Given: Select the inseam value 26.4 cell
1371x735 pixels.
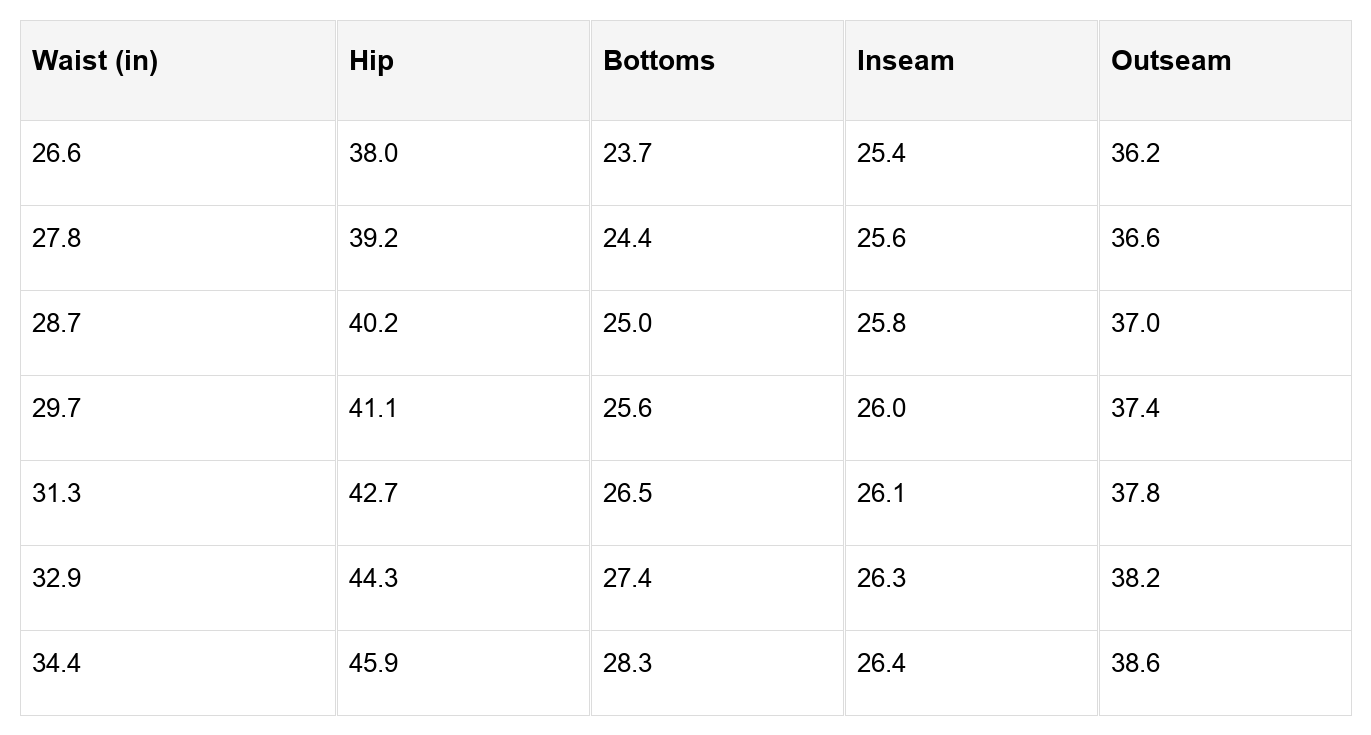Looking at the screenshot, I should point(882,664).
